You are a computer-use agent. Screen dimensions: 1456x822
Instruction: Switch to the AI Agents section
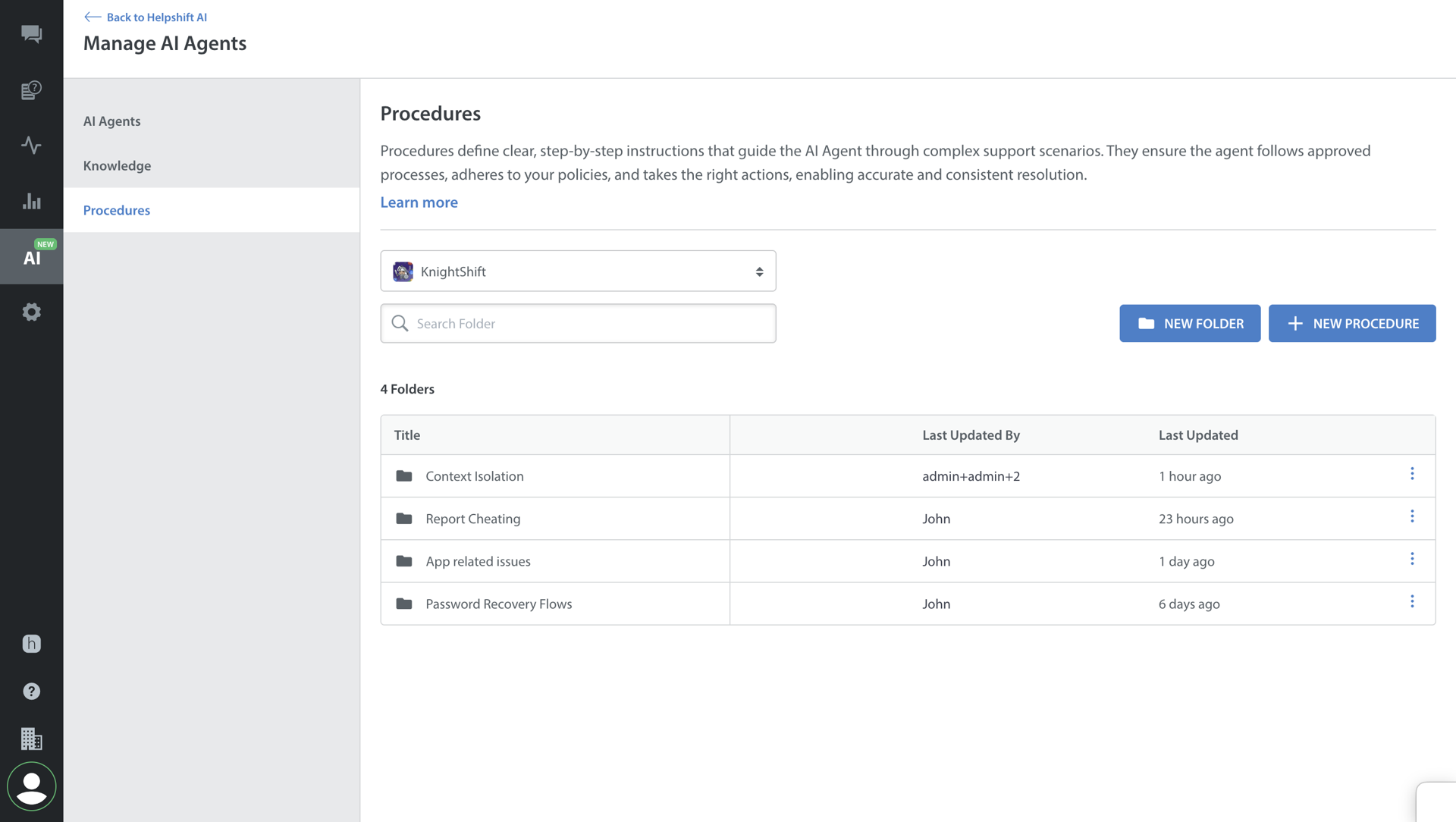point(112,121)
